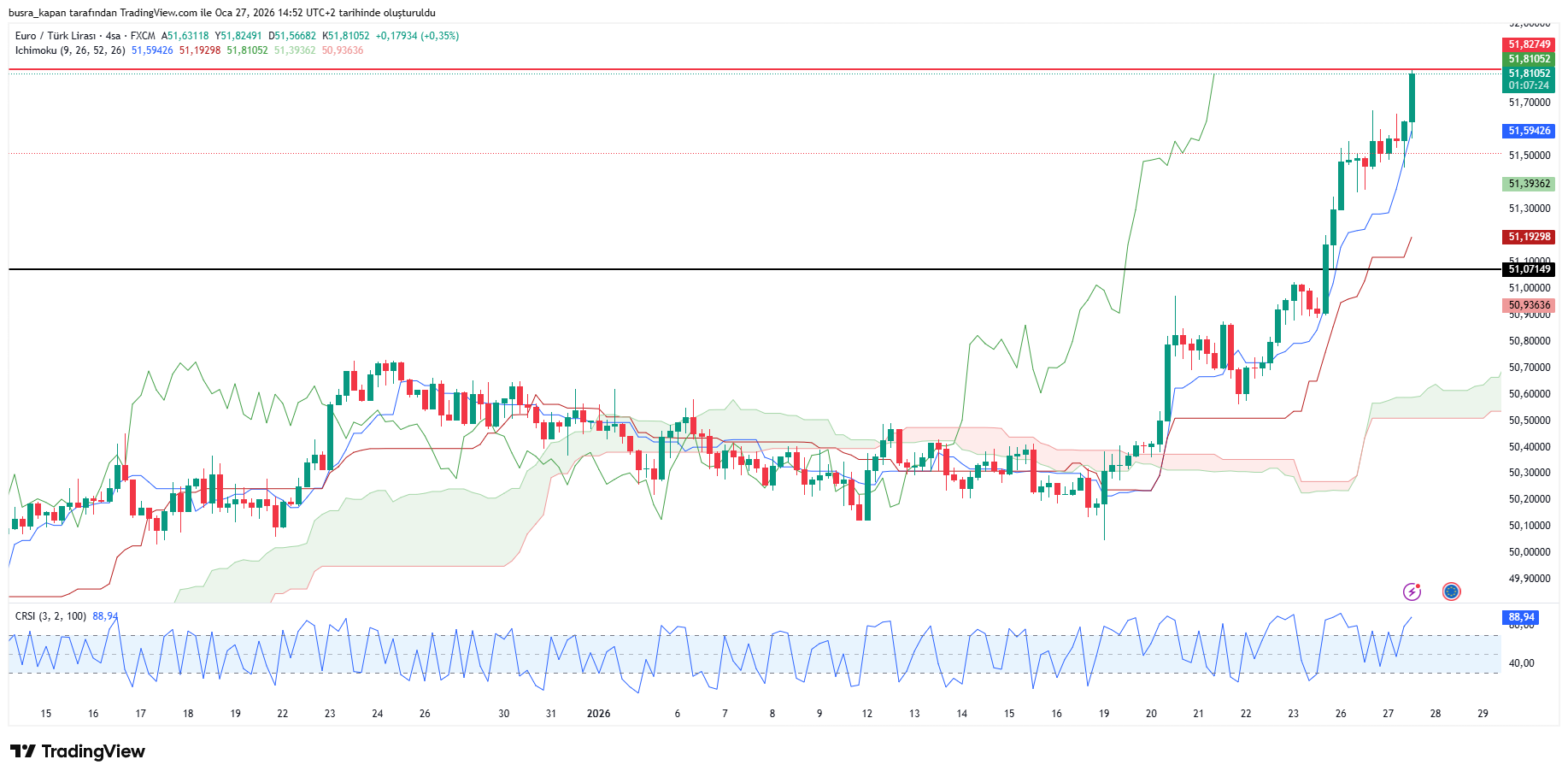Click the dark red 51,19298 axis label
The height and width of the screenshot is (777, 1568).
click(x=1528, y=237)
